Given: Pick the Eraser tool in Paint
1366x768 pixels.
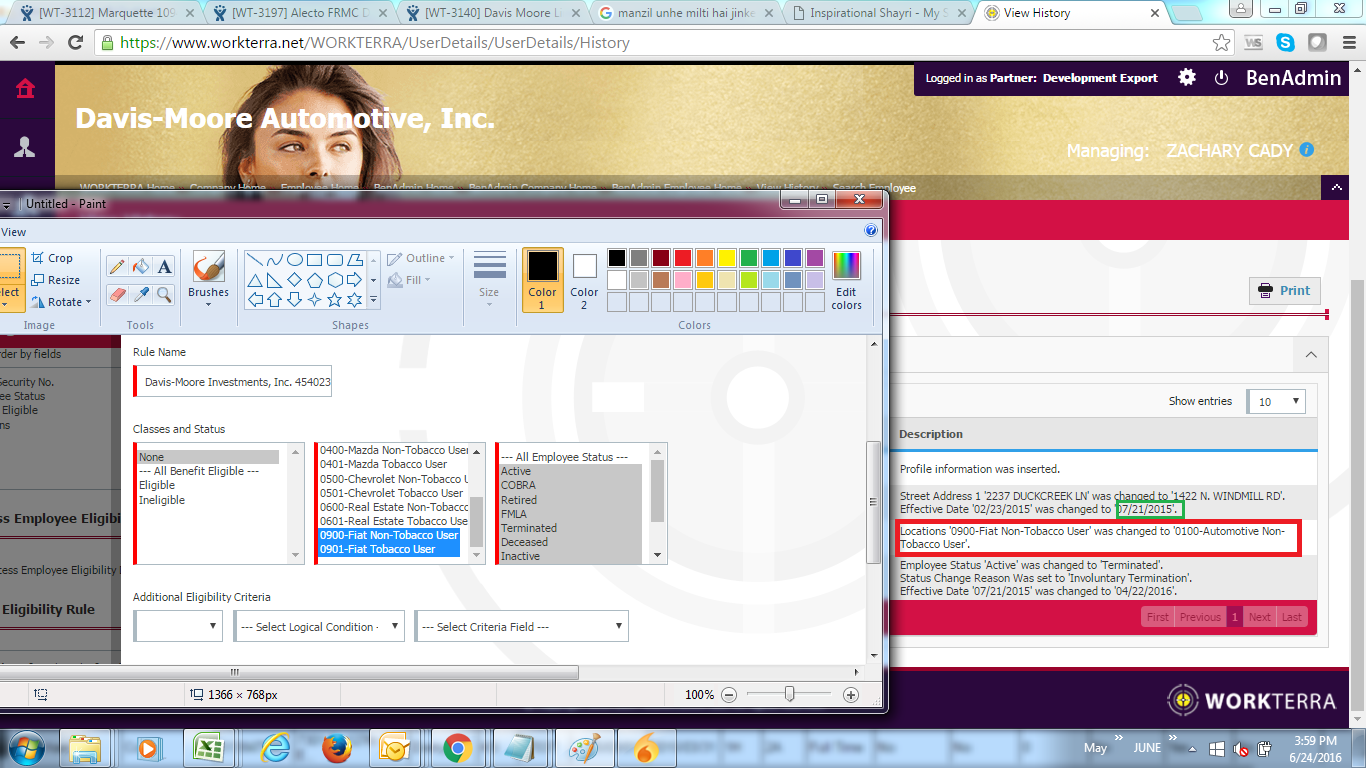Looking at the screenshot, I should tap(117, 294).
